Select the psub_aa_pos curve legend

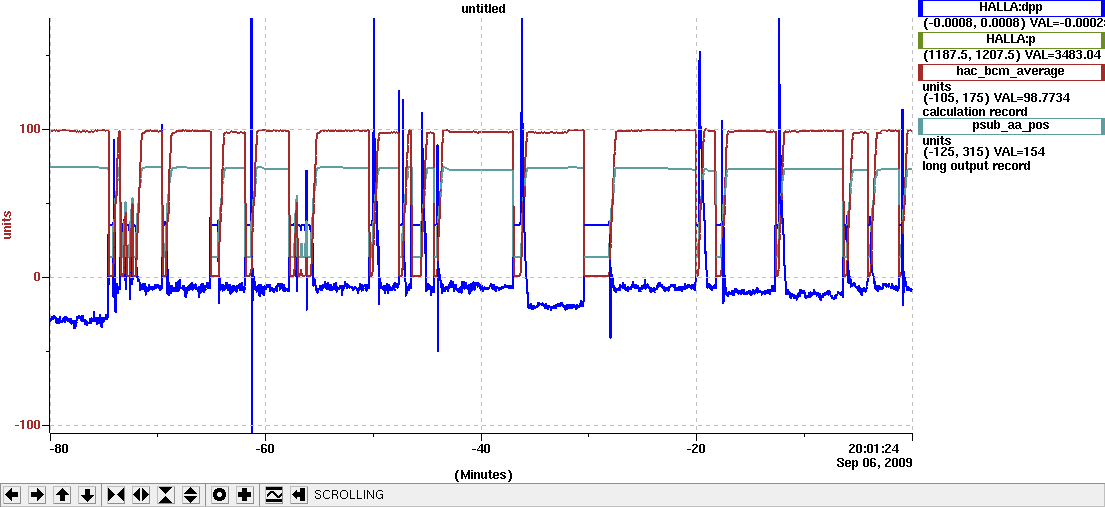(x=1011, y=126)
